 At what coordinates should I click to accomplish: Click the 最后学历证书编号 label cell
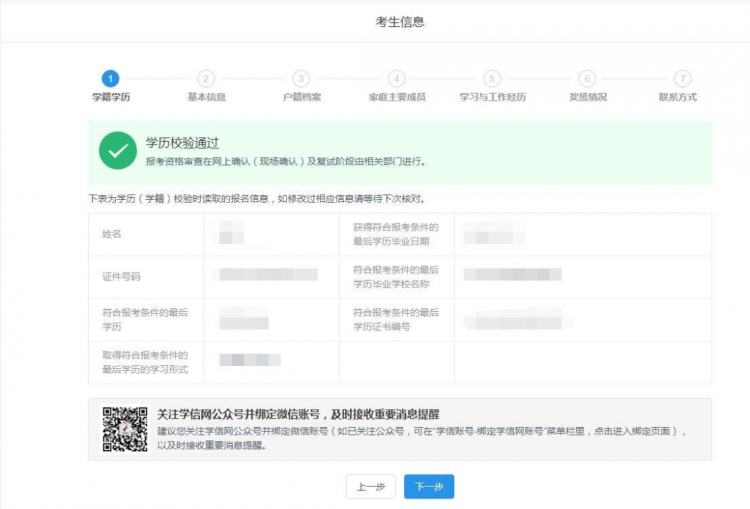(x=396, y=320)
